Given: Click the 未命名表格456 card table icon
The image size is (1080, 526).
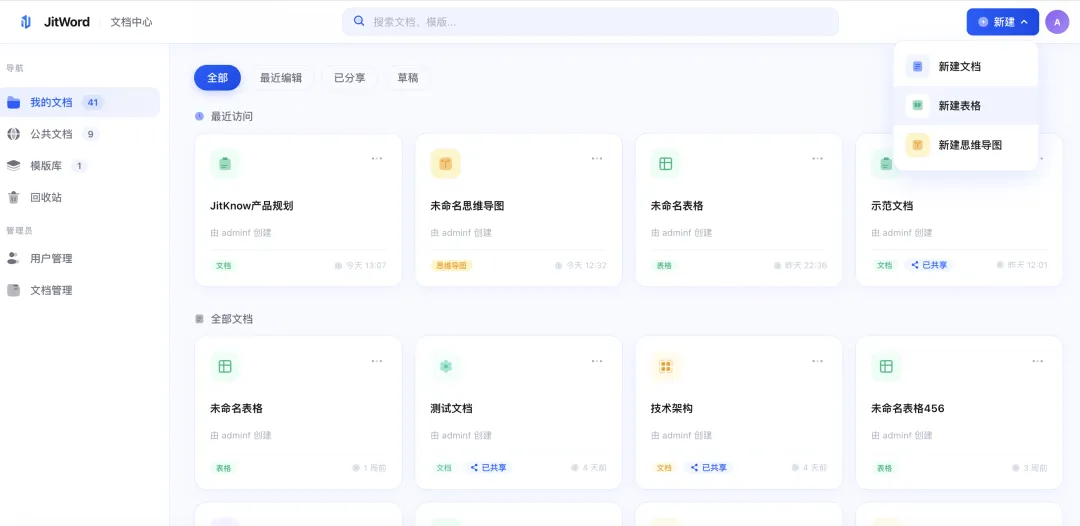Looking at the screenshot, I should (886, 366).
